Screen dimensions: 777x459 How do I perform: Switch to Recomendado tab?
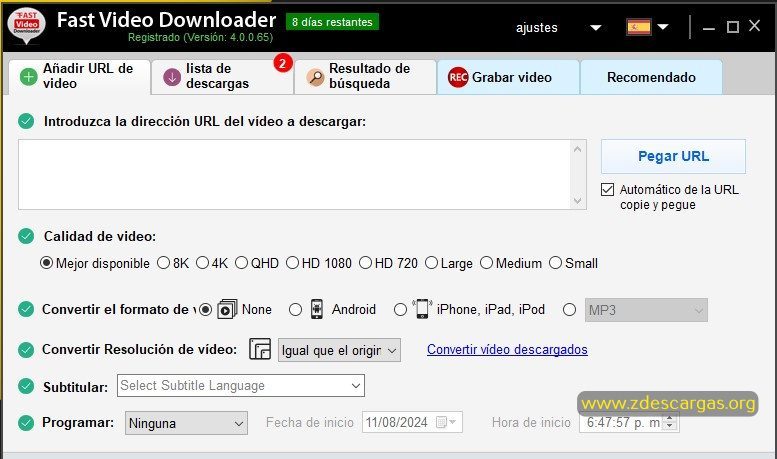pyautogui.click(x=651, y=77)
